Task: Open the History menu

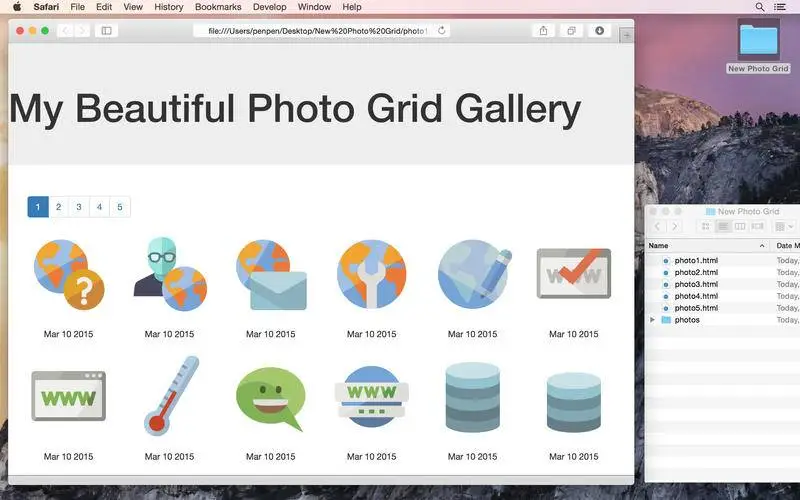Action: pos(168,7)
